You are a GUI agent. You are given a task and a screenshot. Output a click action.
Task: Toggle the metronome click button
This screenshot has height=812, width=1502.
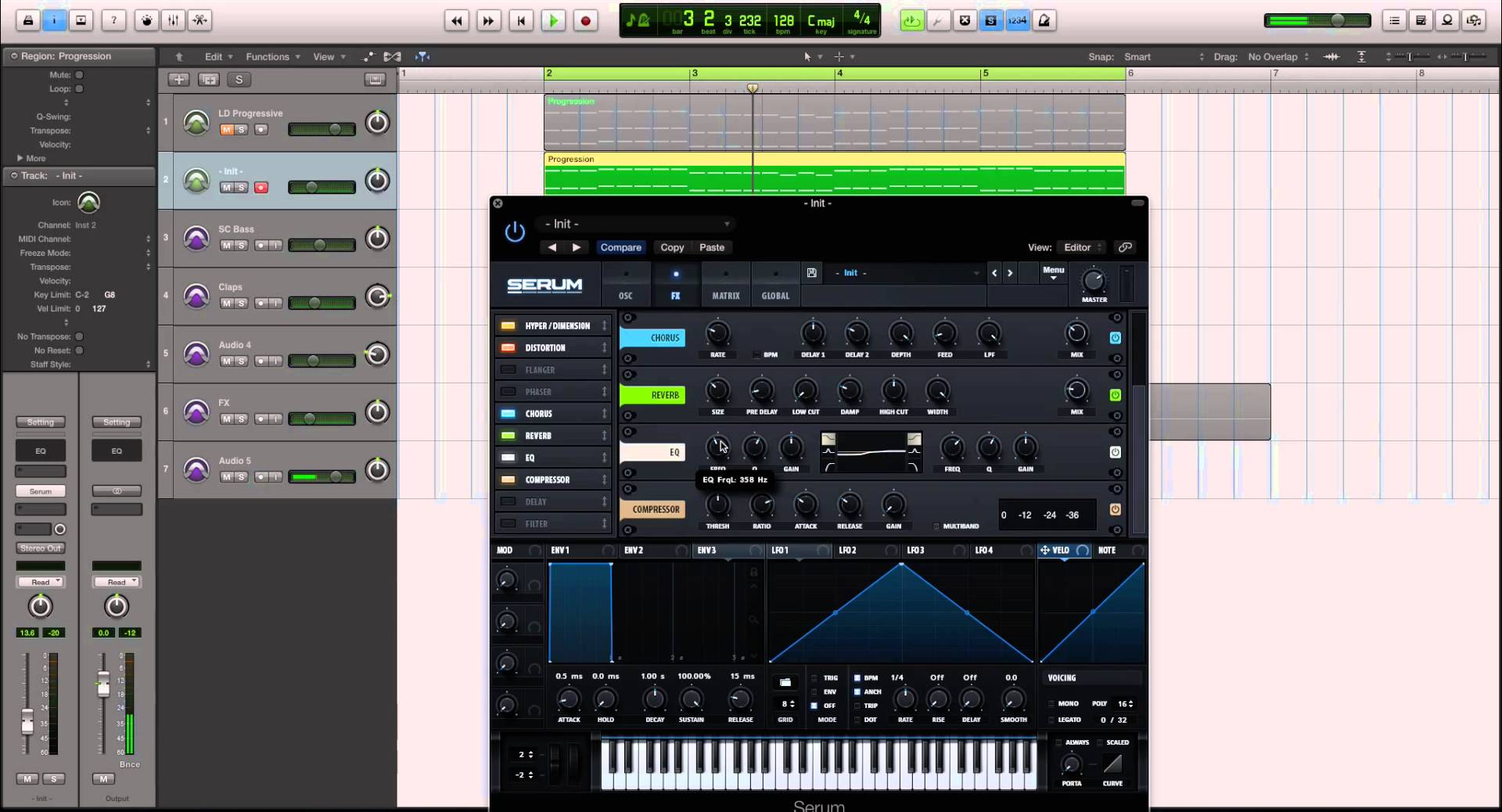1044,21
